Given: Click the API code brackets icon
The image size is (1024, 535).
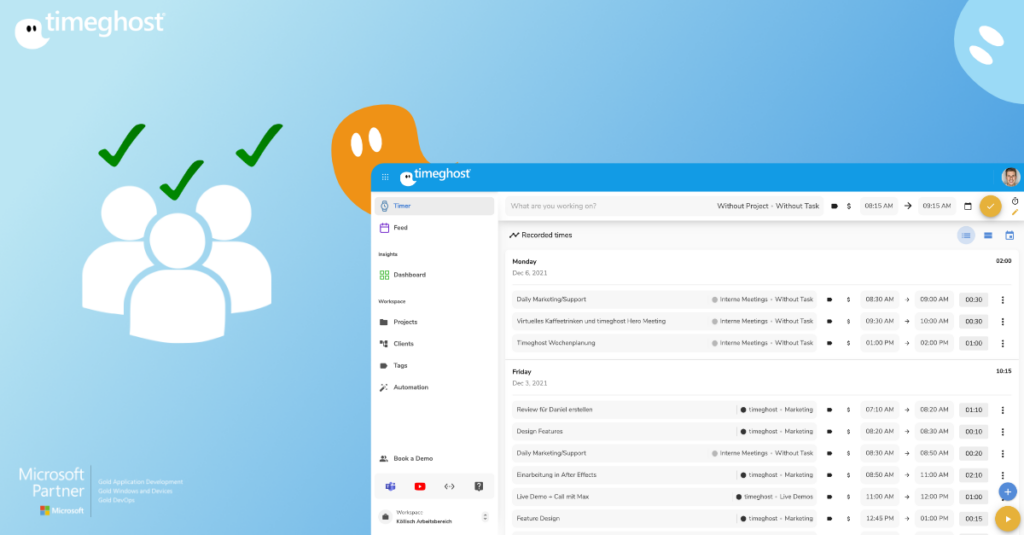Looking at the screenshot, I should (x=449, y=486).
